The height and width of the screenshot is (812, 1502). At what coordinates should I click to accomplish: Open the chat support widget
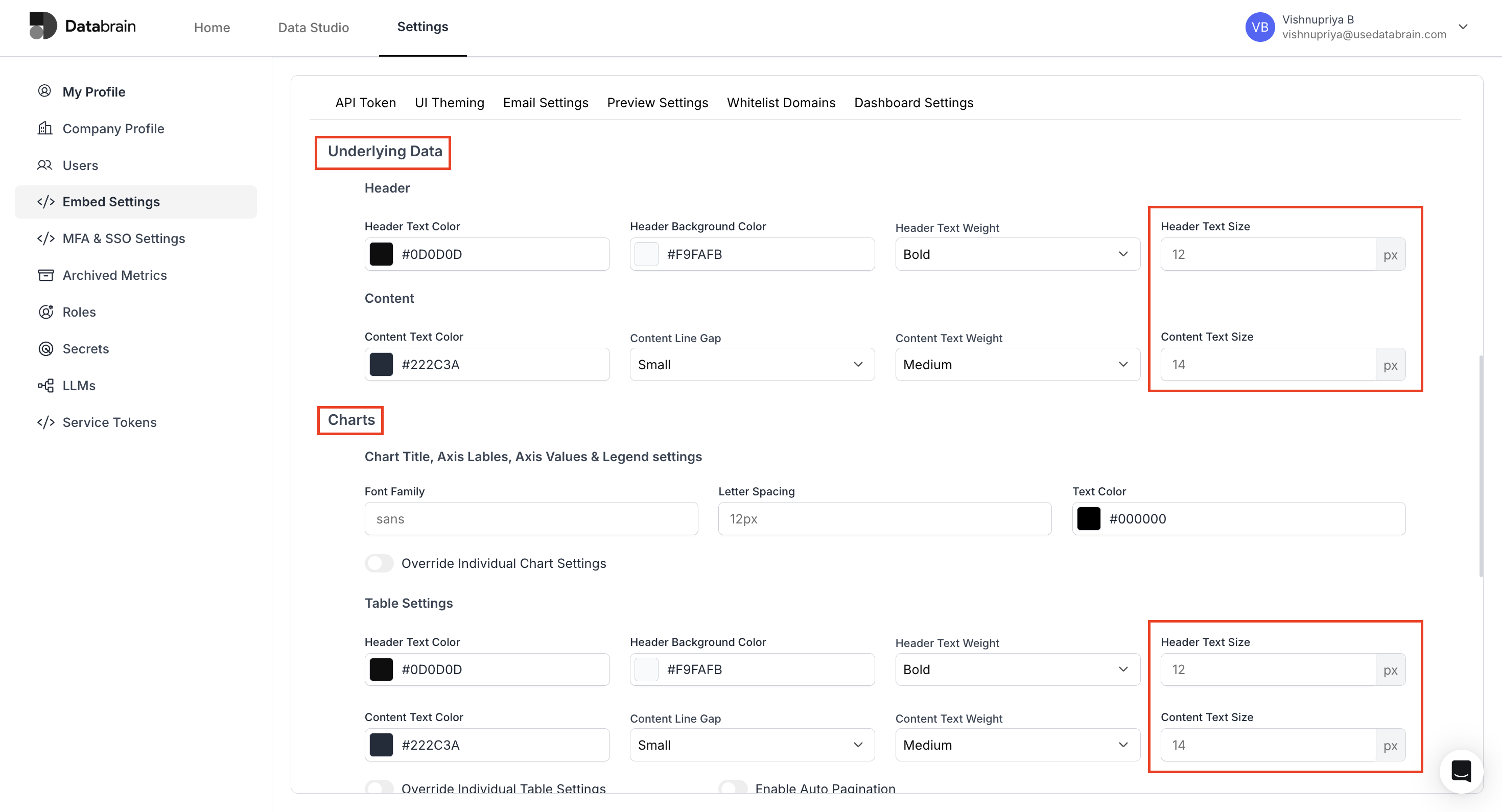coord(1461,771)
